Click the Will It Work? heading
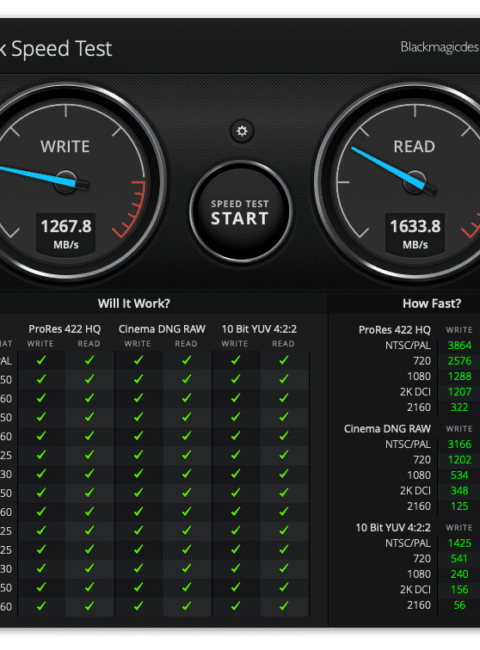Screen dimensions: 480x650 [x=134, y=303]
